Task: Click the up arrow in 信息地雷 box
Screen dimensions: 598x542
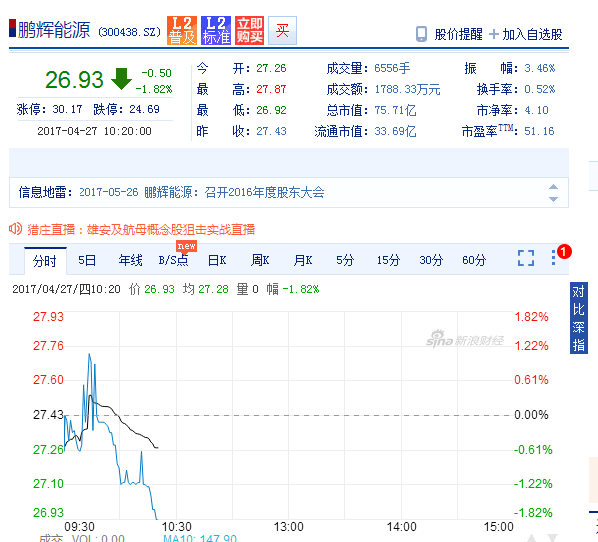Action: (553, 187)
